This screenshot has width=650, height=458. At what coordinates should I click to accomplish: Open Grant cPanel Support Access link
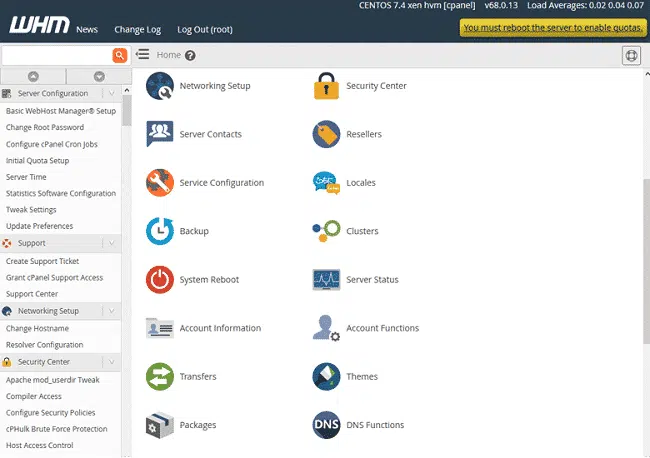tap(54, 278)
